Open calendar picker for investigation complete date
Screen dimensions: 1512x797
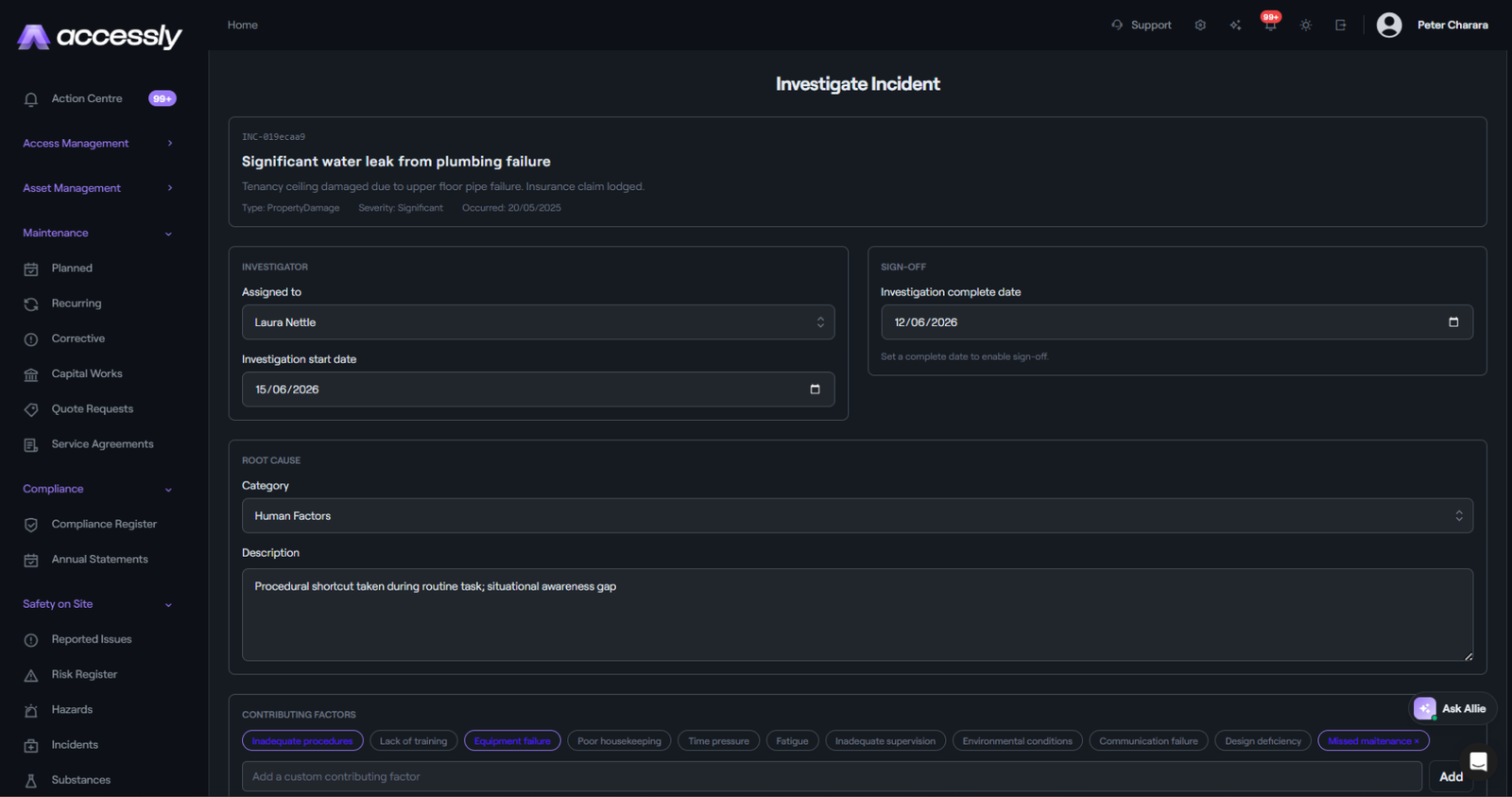1453,322
